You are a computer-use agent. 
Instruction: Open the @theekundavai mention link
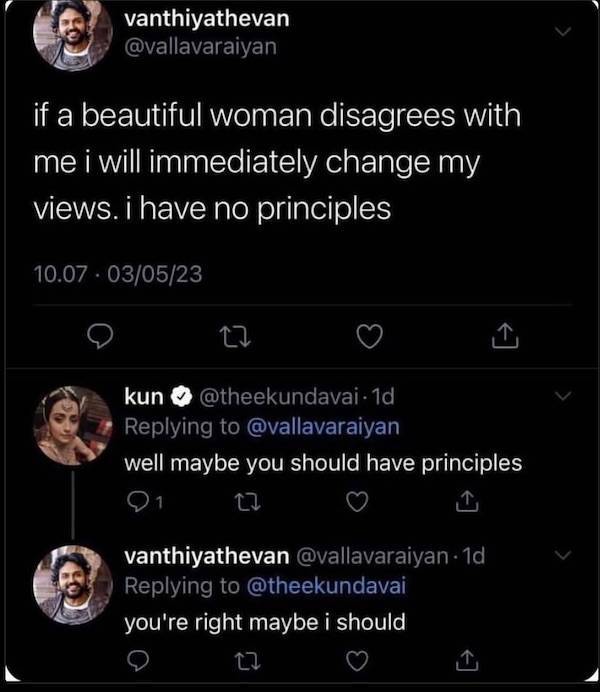(329, 585)
